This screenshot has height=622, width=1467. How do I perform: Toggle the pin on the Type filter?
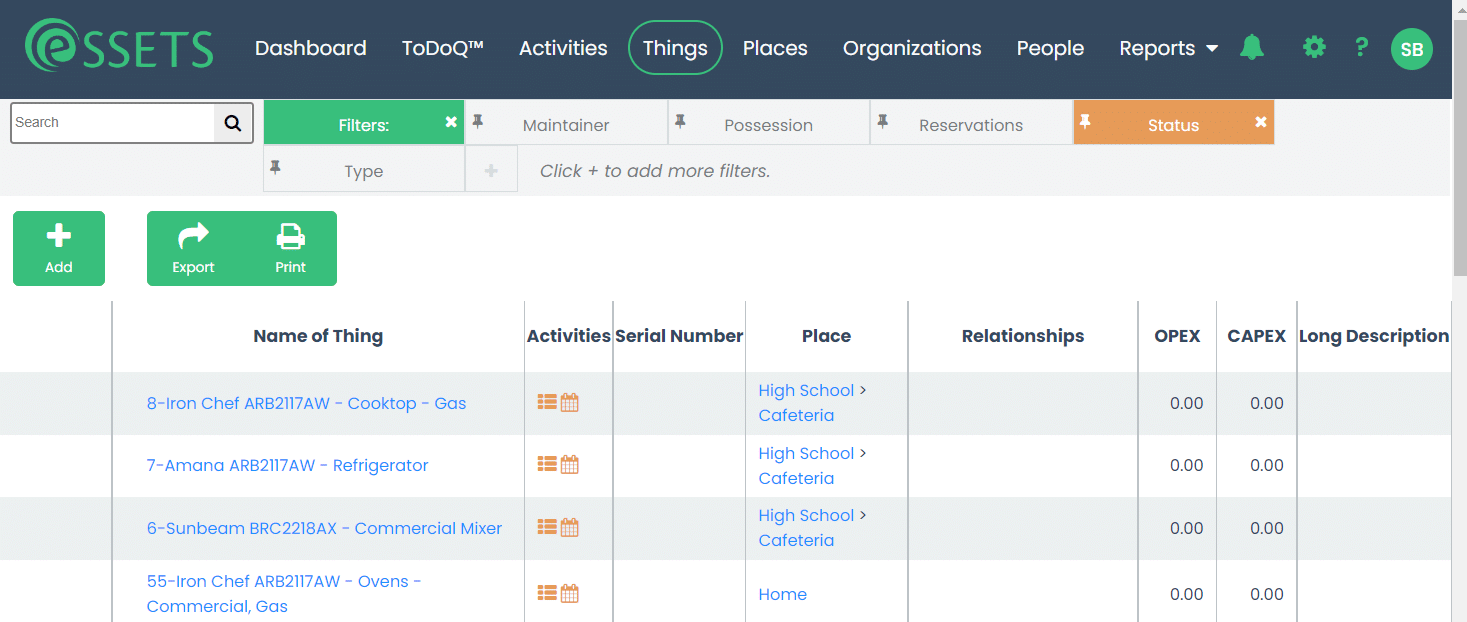coord(275,167)
